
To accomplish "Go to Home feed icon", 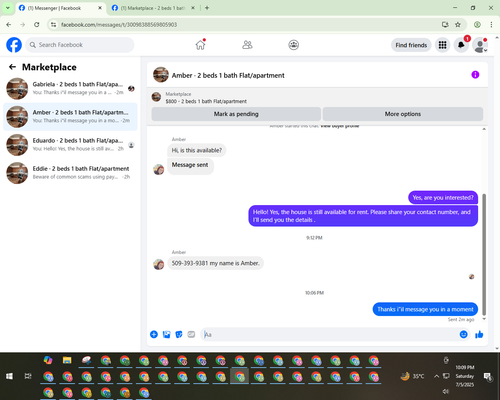I will coord(200,45).
